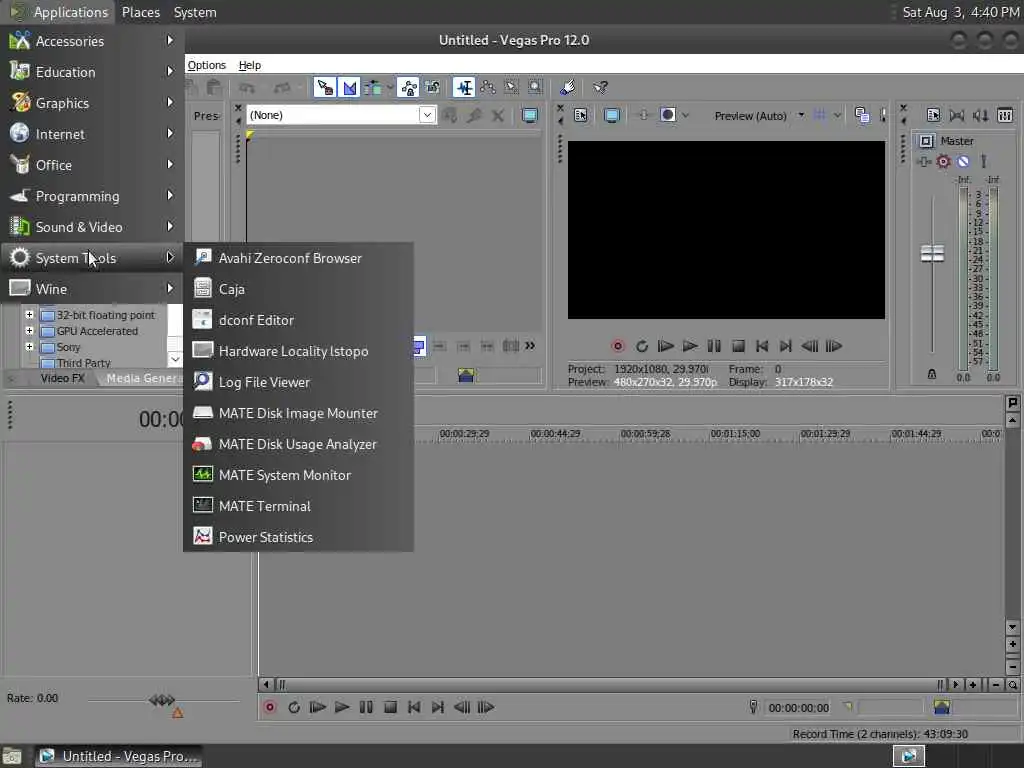Open Places menu in top panel
Image resolution: width=1024 pixels, height=768 pixels.
140,12
